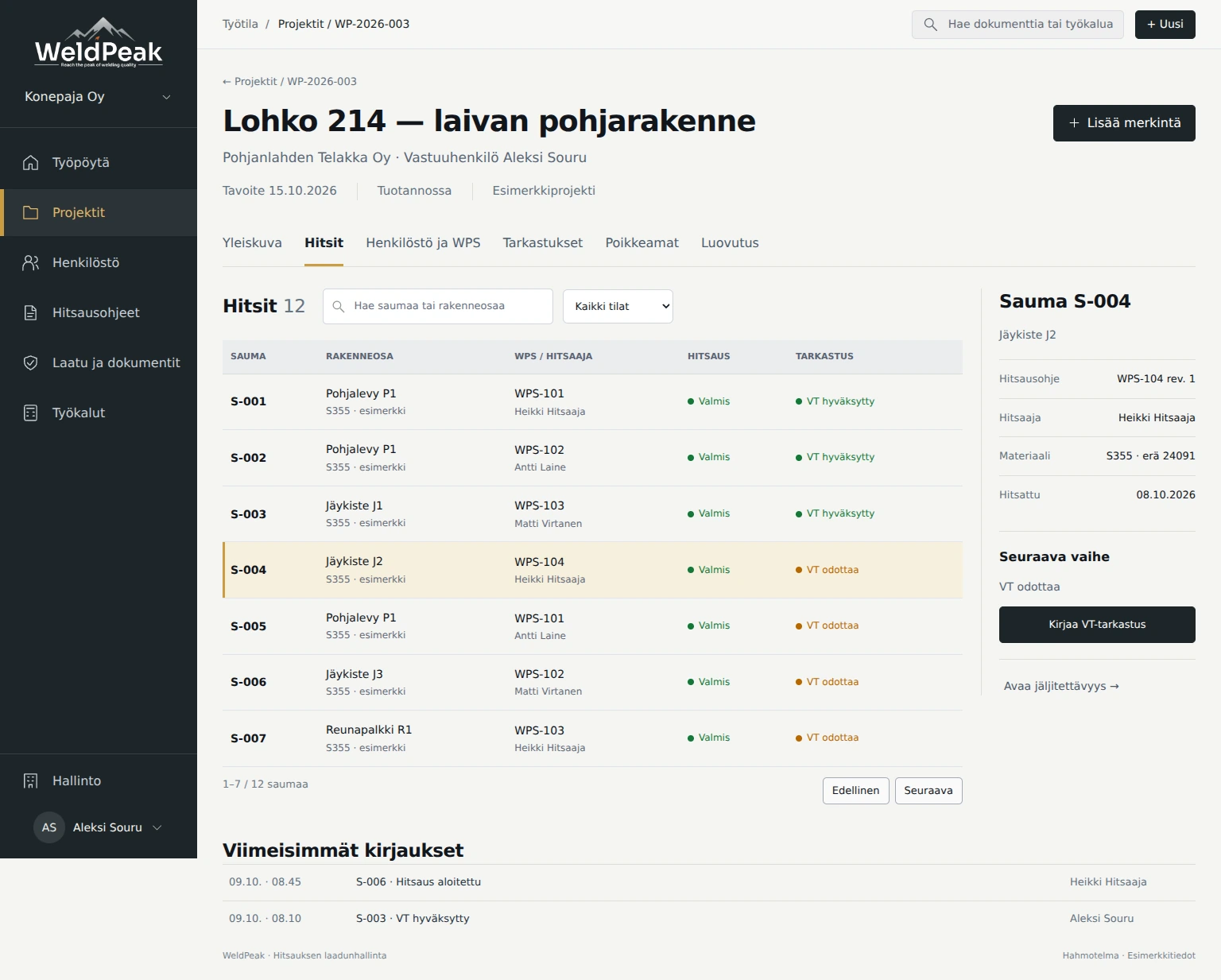Viewport: 1221px width, 980px height.
Task: Click the Lisää merkintä button
Action: [x=1124, y=123]
